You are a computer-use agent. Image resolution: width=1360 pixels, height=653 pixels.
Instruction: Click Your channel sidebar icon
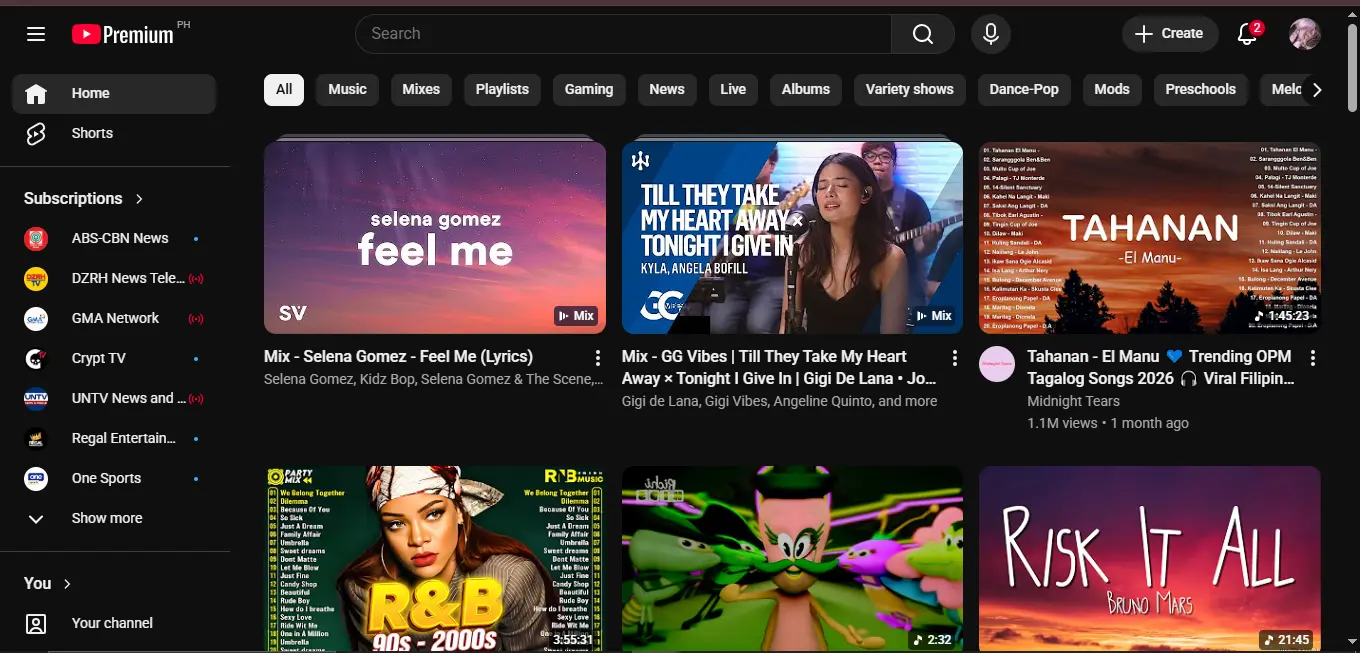[x=36, y=624]
